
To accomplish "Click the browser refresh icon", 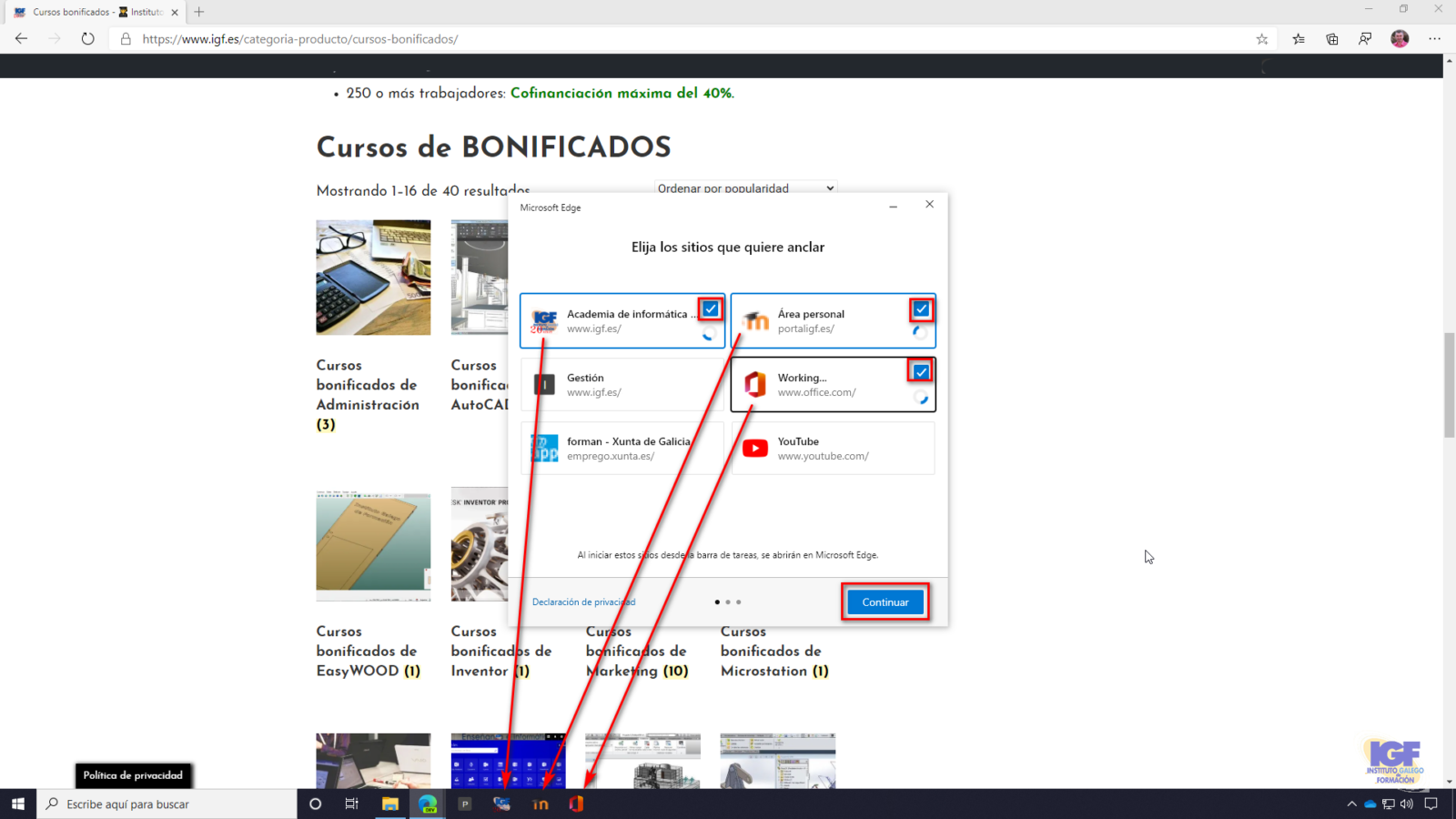I will tap(87, 39).
